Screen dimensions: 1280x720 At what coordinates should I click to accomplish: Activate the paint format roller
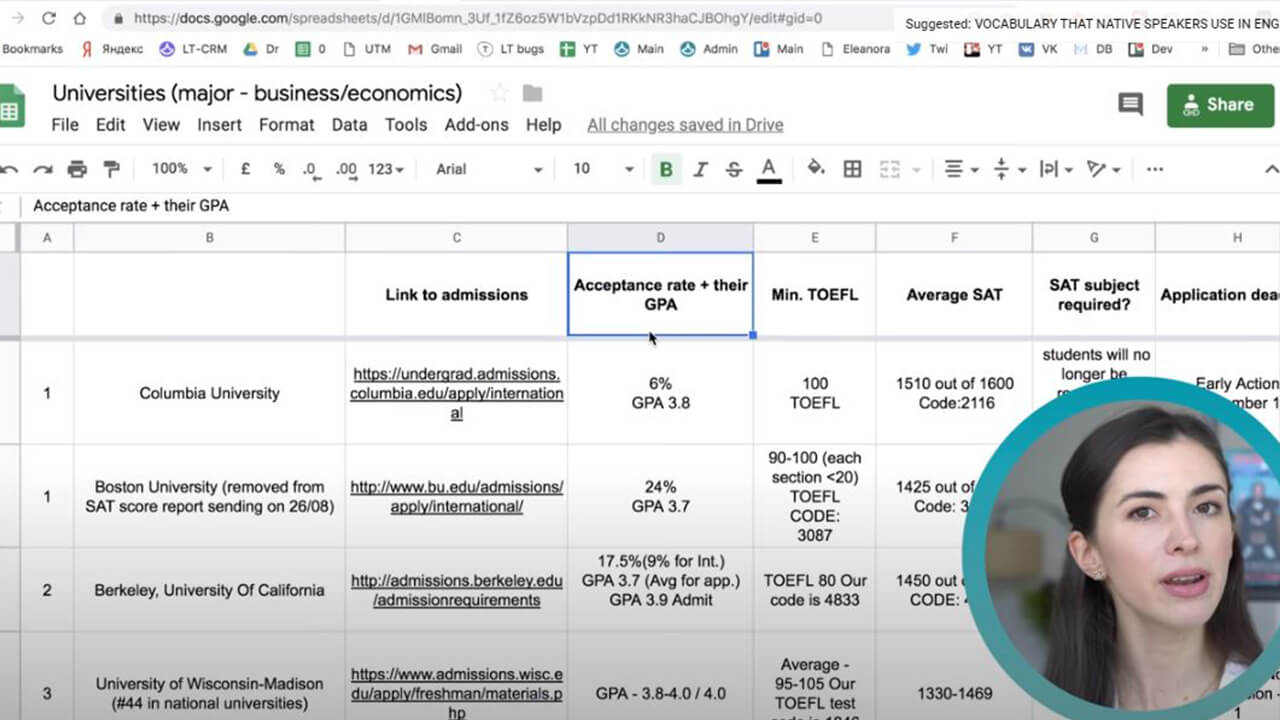pos(112,169)
